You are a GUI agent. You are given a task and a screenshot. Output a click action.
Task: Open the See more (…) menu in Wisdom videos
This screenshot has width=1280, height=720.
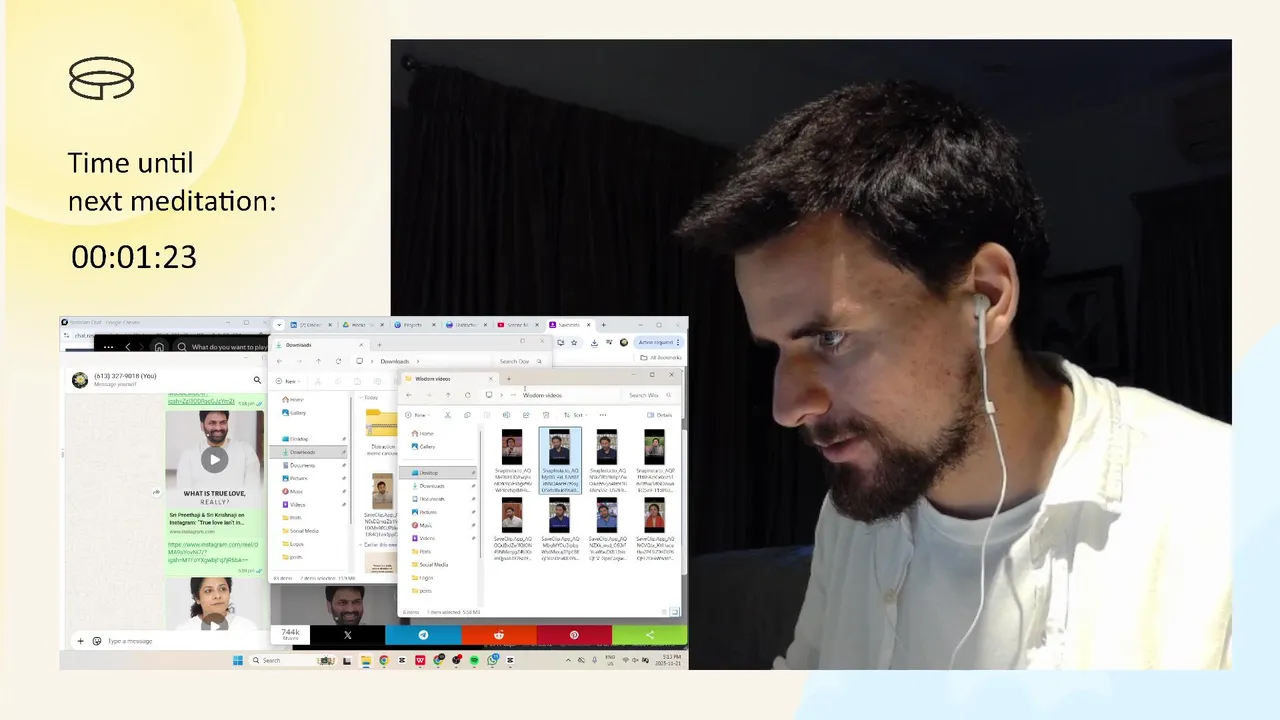(603, 414)
